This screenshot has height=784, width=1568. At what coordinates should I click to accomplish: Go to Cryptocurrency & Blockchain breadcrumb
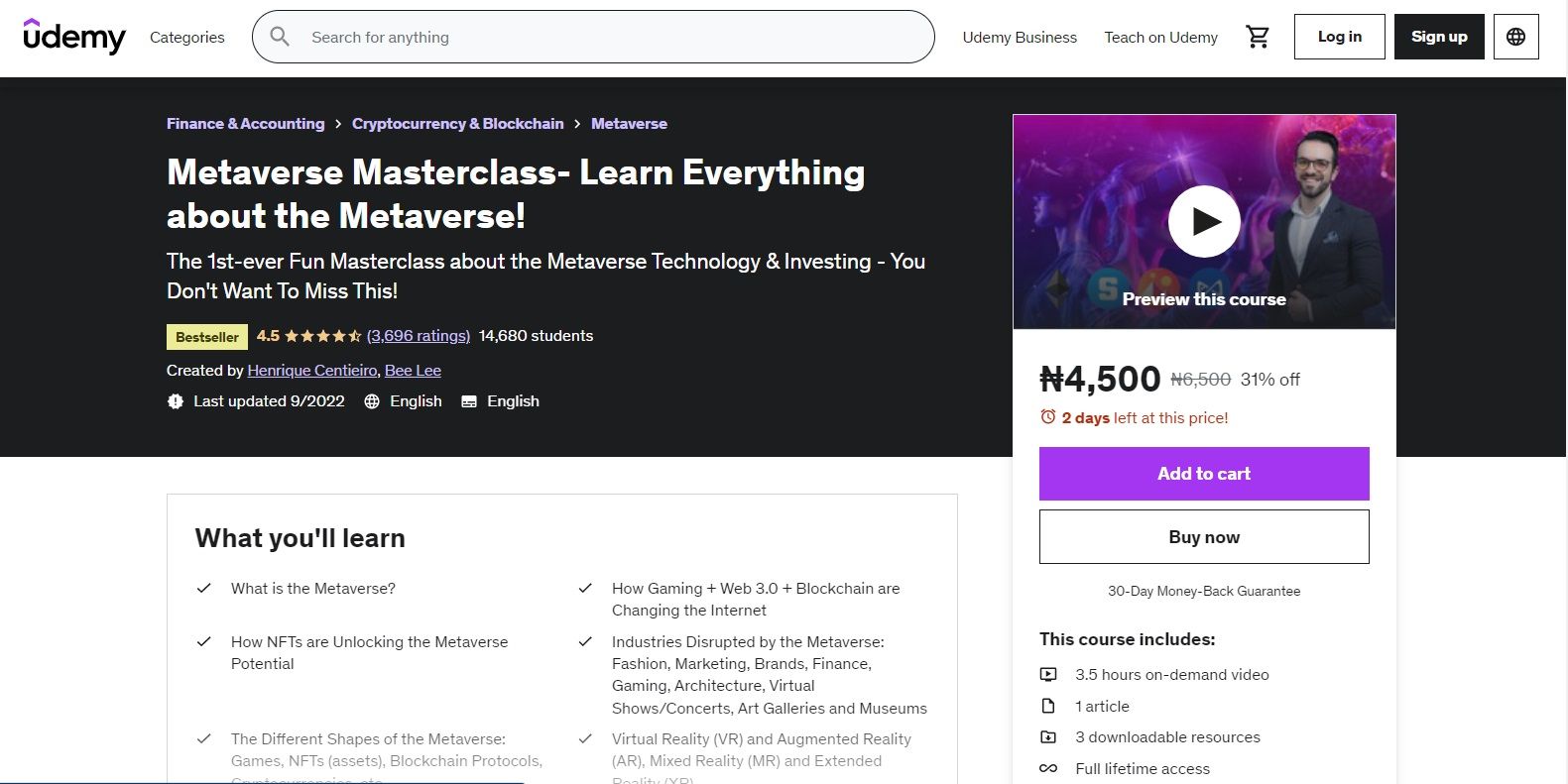click(457, 124)
